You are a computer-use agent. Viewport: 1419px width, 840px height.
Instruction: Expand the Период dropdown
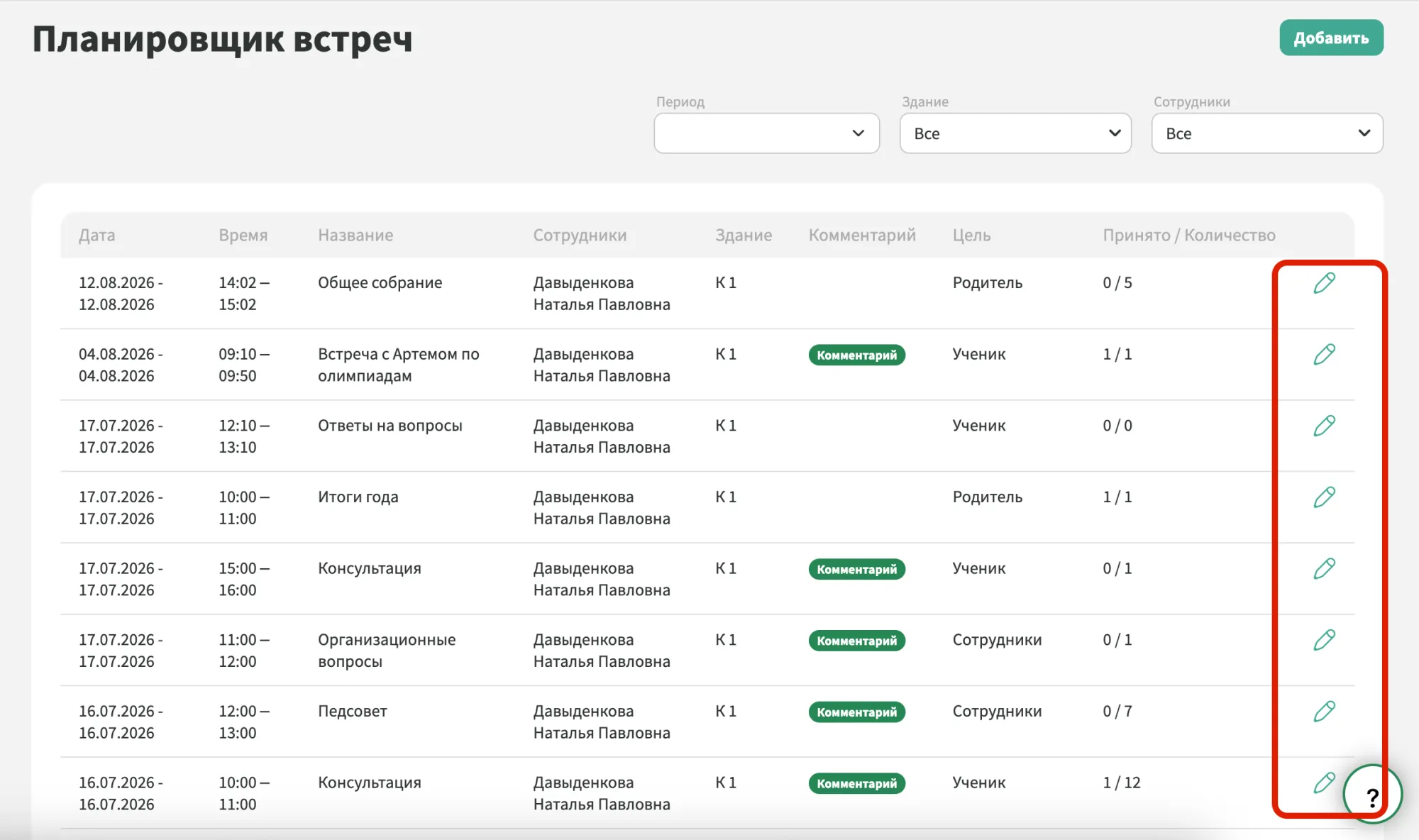point(766,133)
